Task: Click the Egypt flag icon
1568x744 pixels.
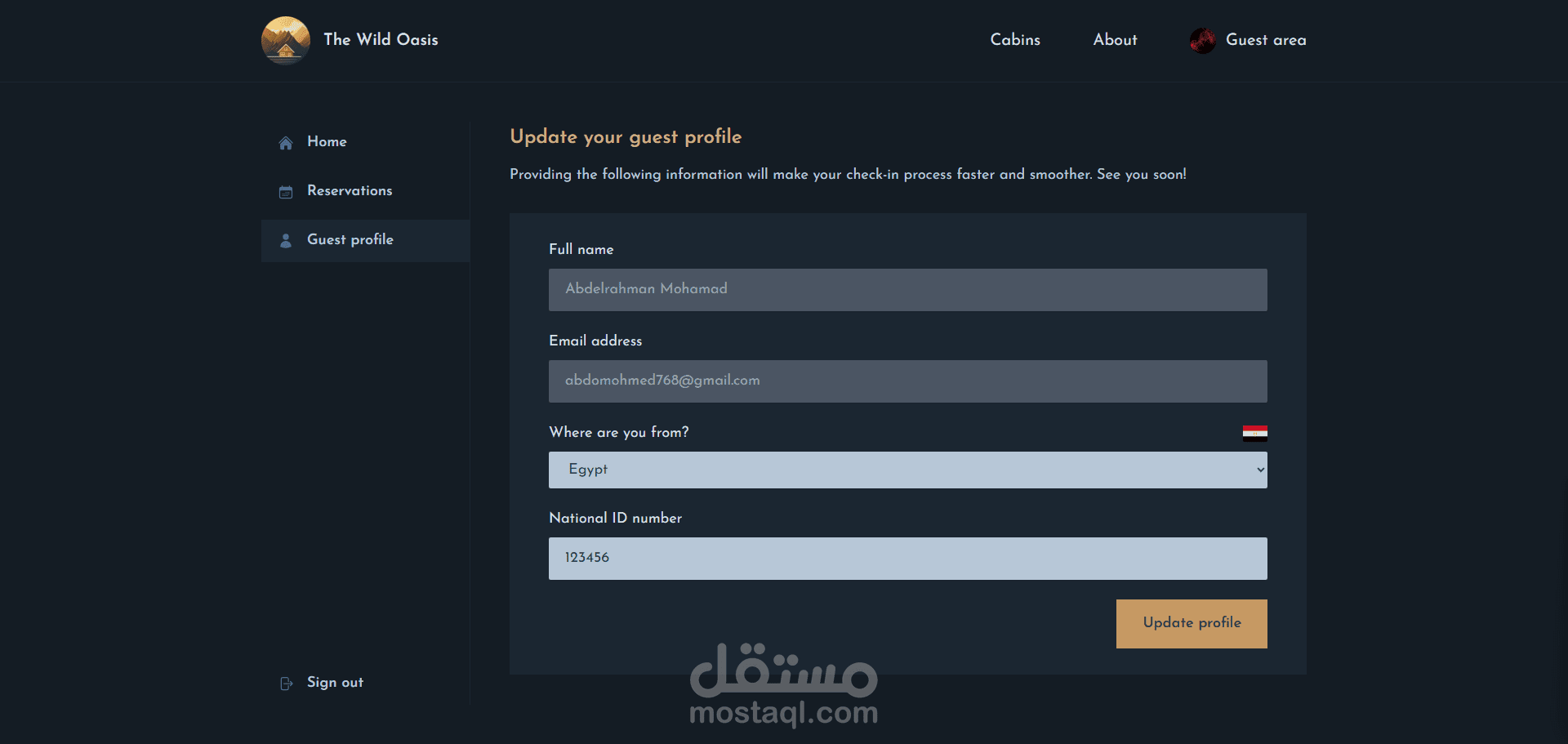Action: [1254, 433]
